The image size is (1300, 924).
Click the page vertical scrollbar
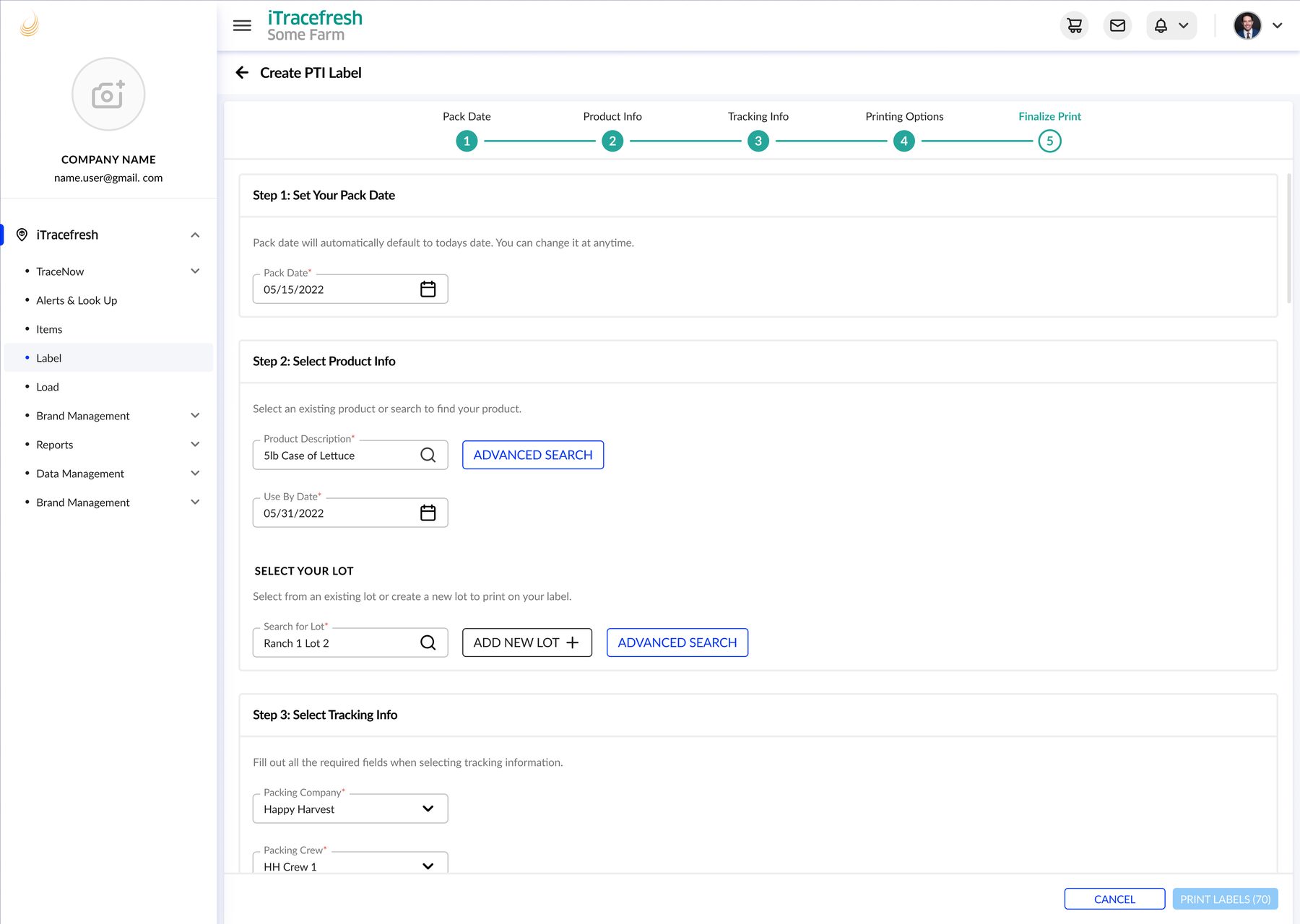[1289, 239]
